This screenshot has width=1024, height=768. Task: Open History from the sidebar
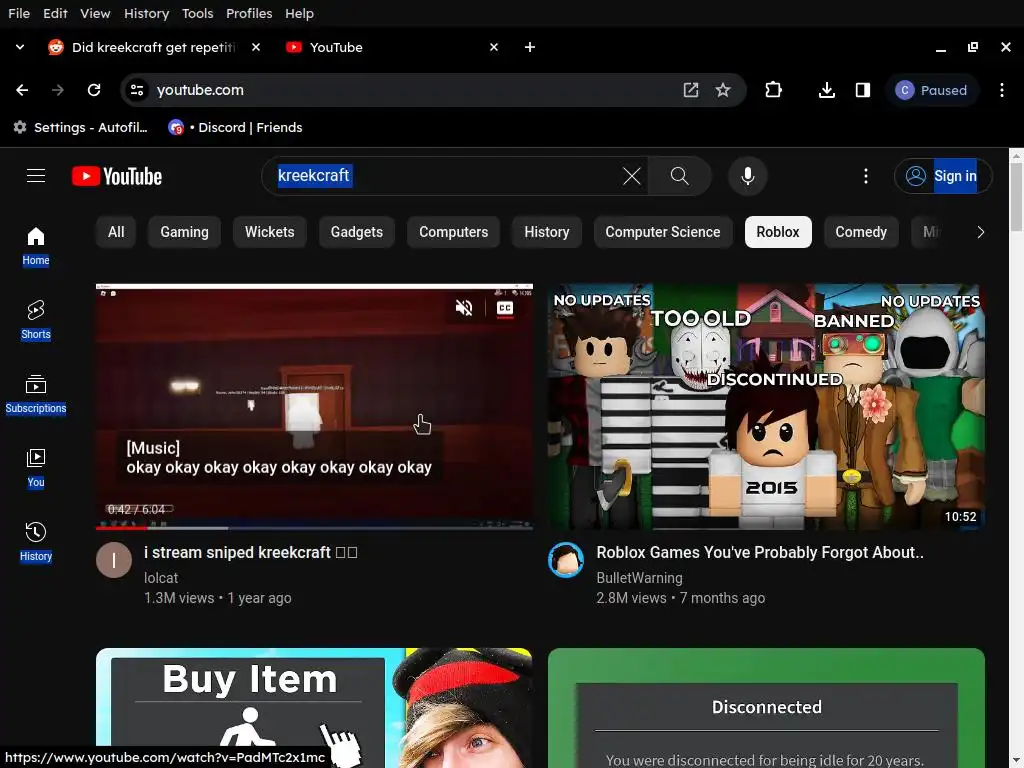(36, 542)
